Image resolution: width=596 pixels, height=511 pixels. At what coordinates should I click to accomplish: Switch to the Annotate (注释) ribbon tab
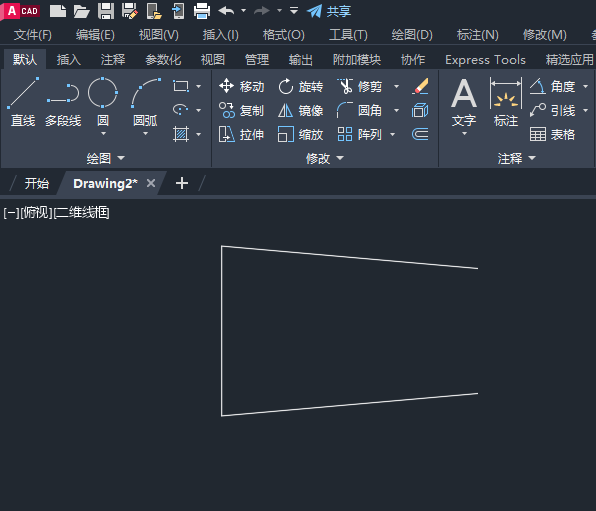click(x=113, y=60)
